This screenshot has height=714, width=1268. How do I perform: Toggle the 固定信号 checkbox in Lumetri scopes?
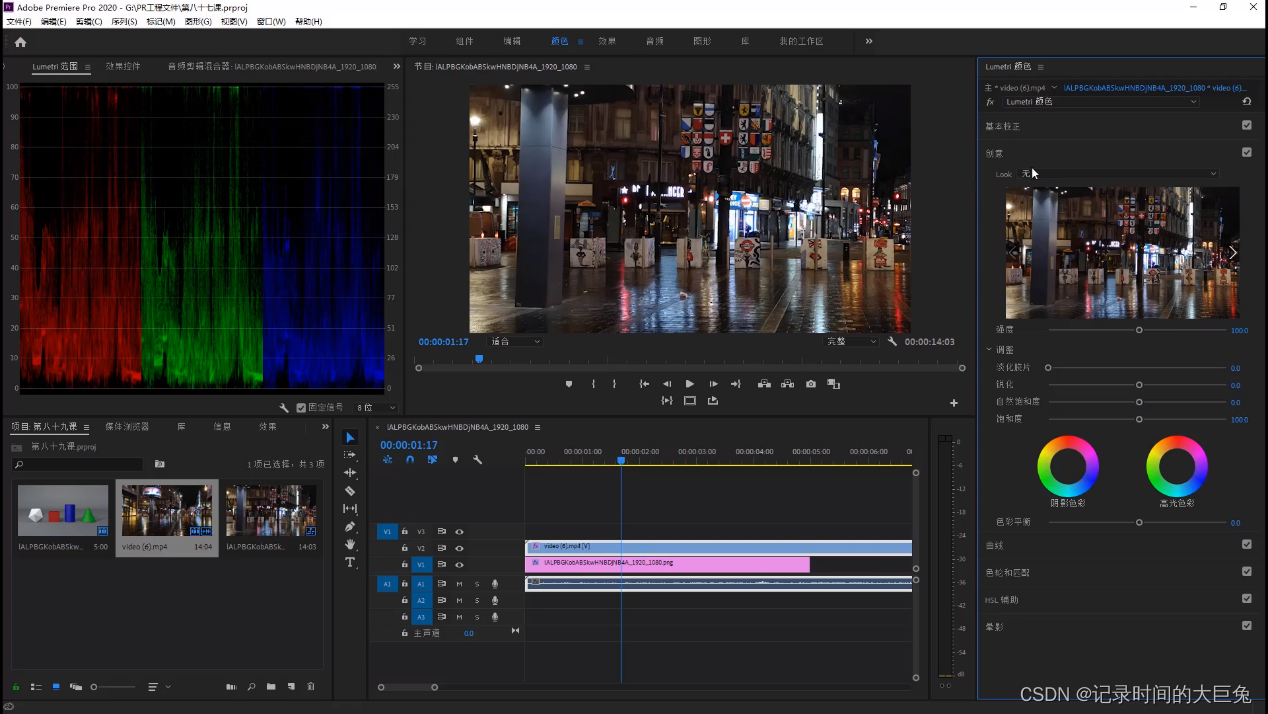301,408
